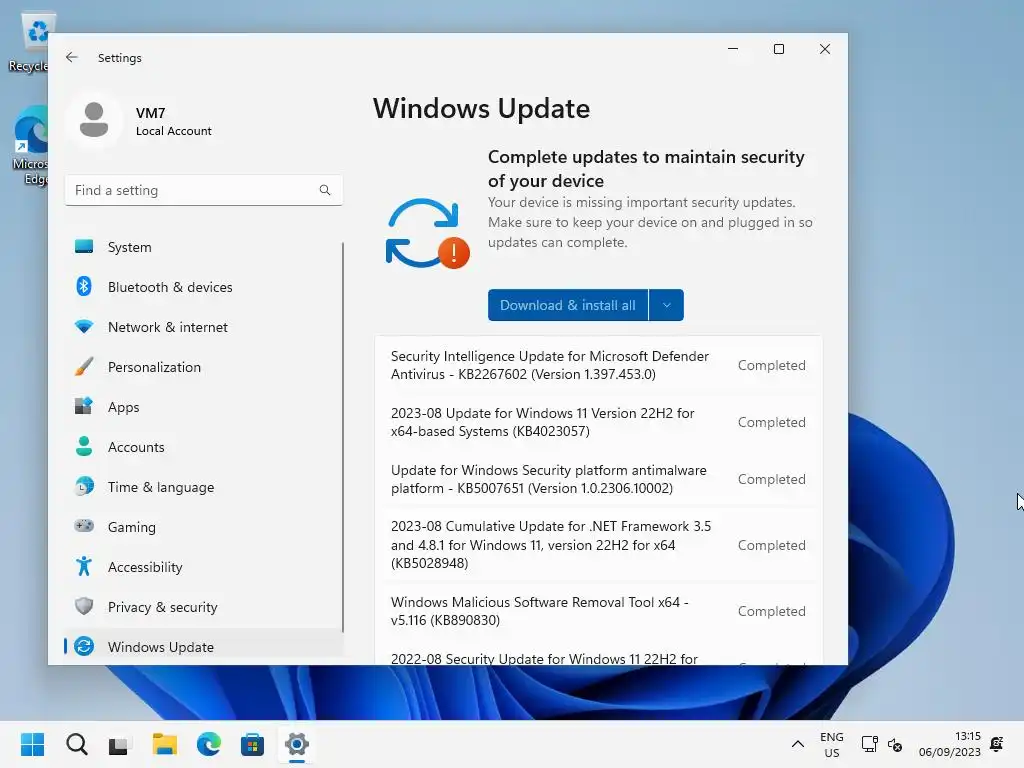The height and width of the screenshot is (768, 1024).
Task: Click the Find a setting search field
Action: coord(203,190)
